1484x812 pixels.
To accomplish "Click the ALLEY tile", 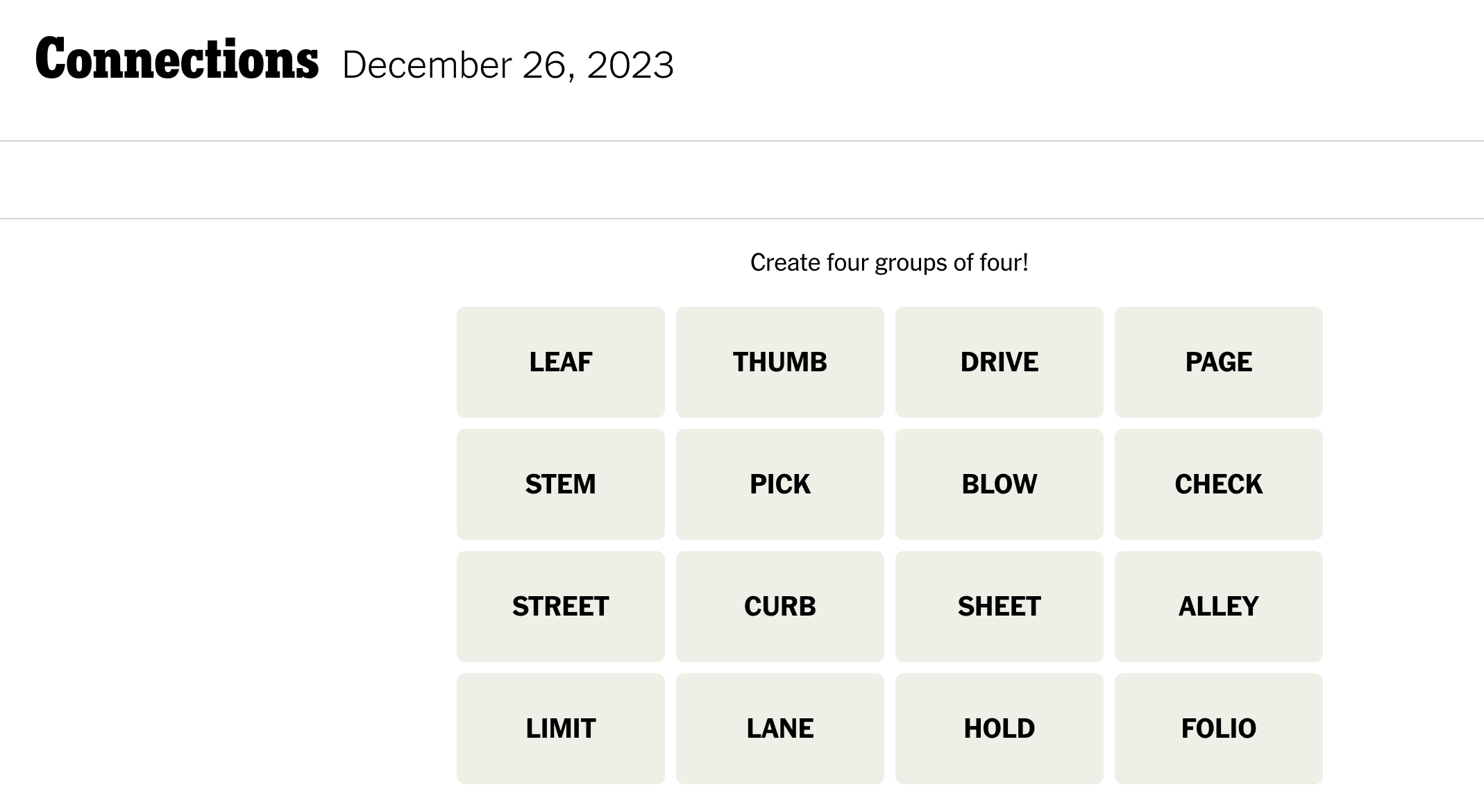I will [1218, 607].
